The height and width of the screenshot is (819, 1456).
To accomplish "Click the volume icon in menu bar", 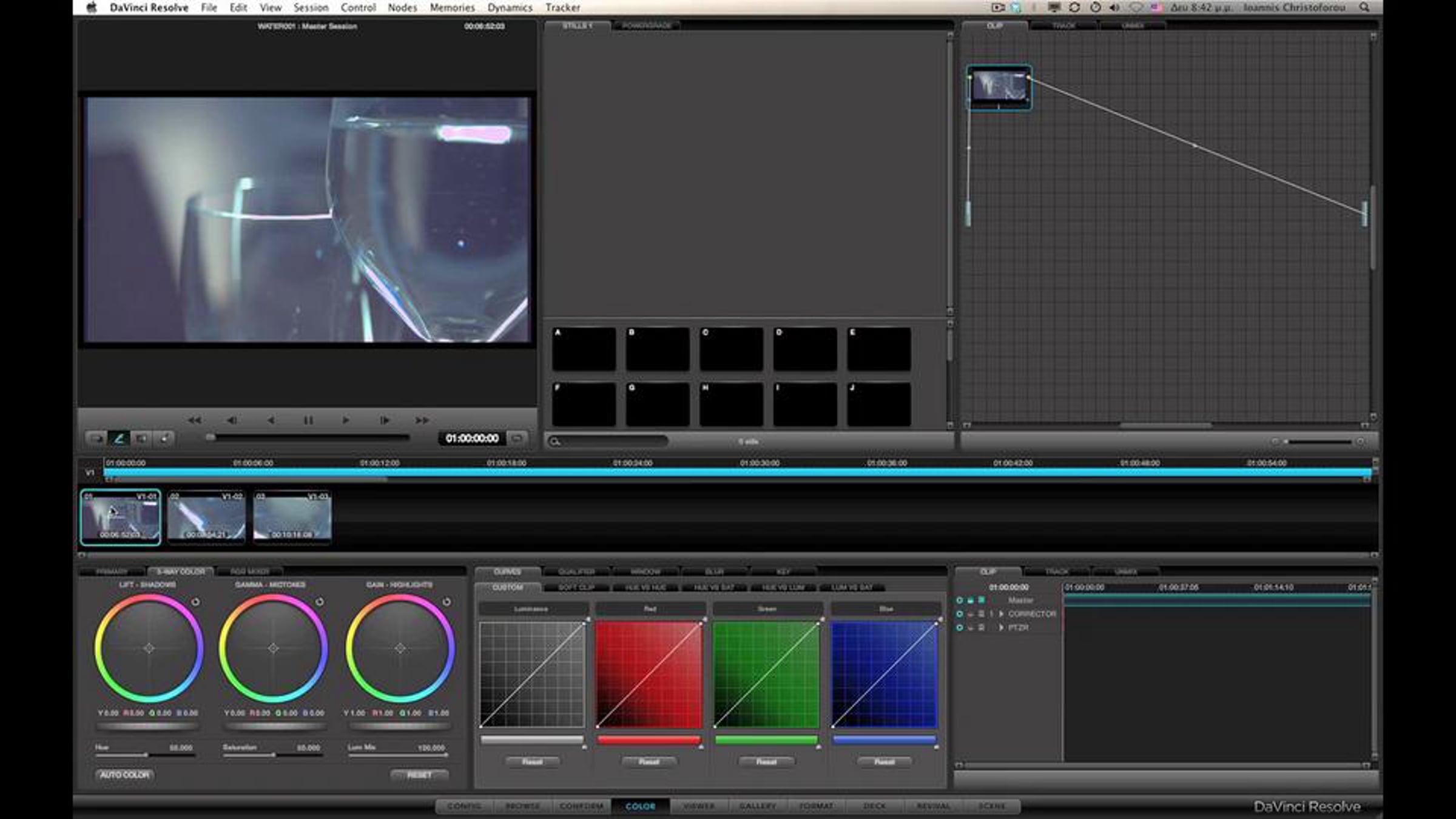I will (x=1114, y=7).
